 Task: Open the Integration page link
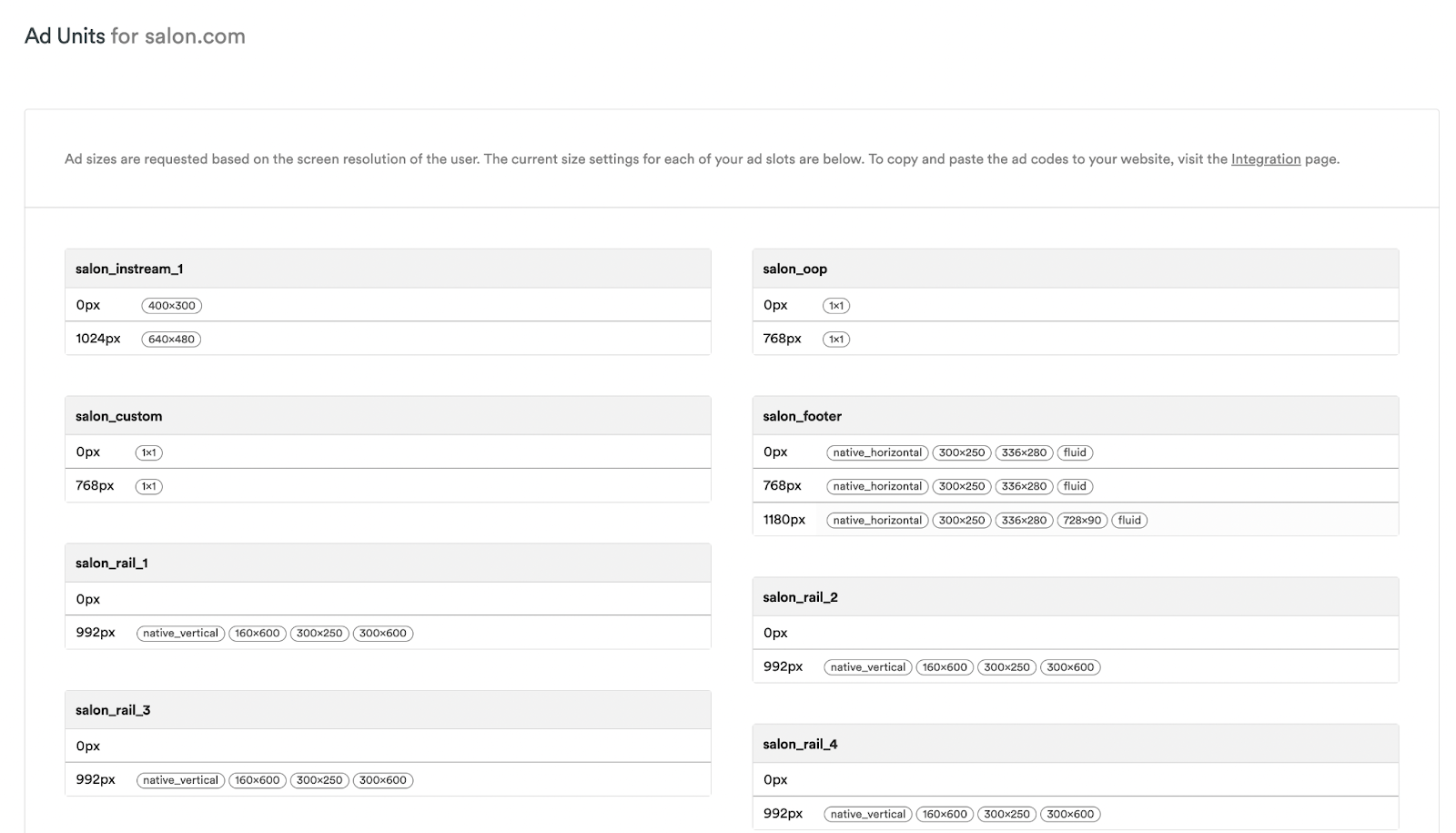[1266, 159]
